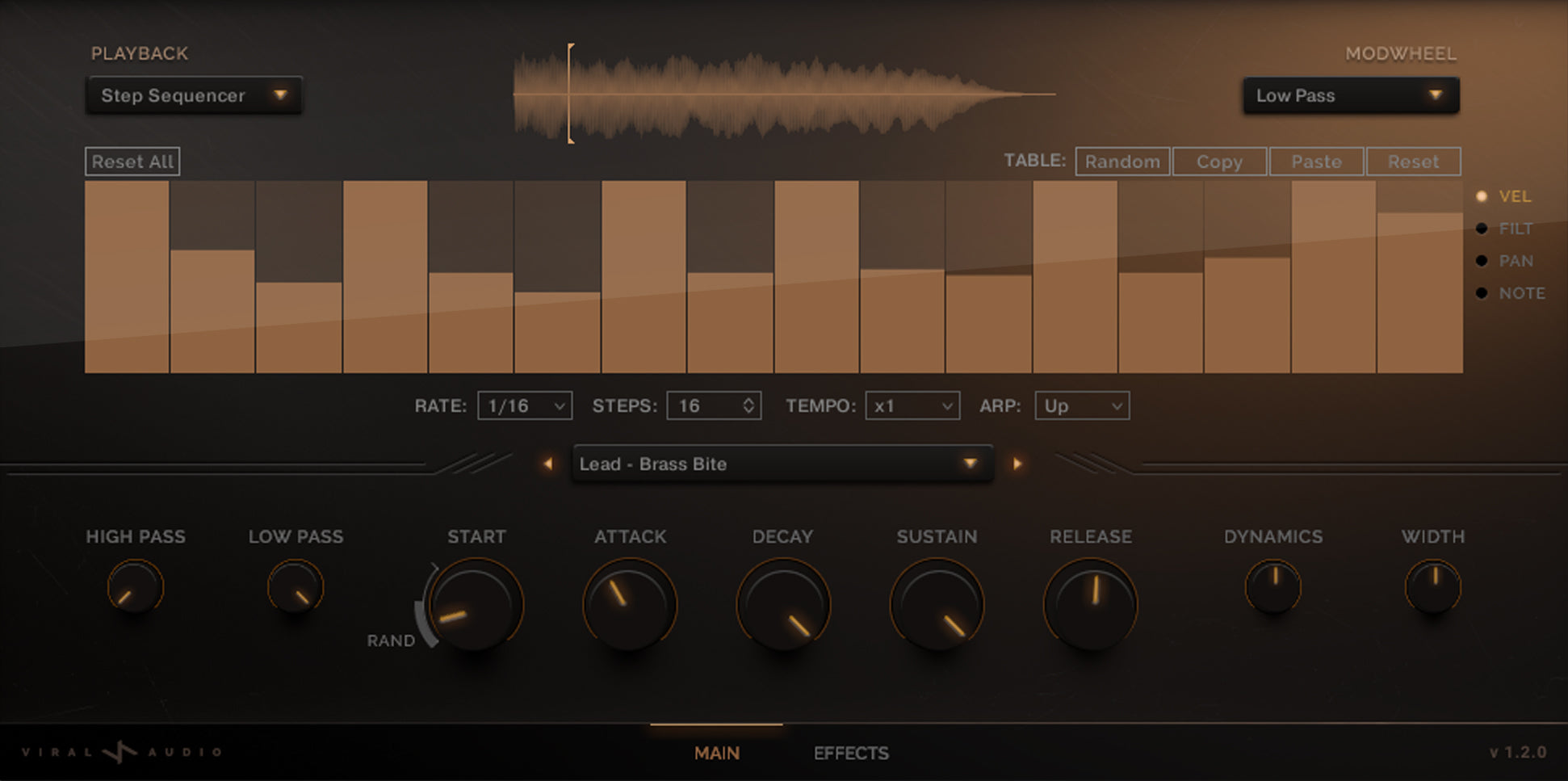Open the Playback Step Sequencer dropdown
Image resolution: width=1568 pixels, height=781 pixels.
[x=194, y=95]
